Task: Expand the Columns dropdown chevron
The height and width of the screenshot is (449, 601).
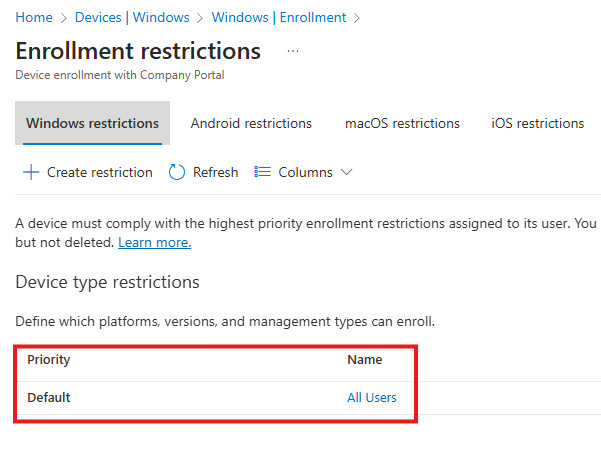Action: 347,172
